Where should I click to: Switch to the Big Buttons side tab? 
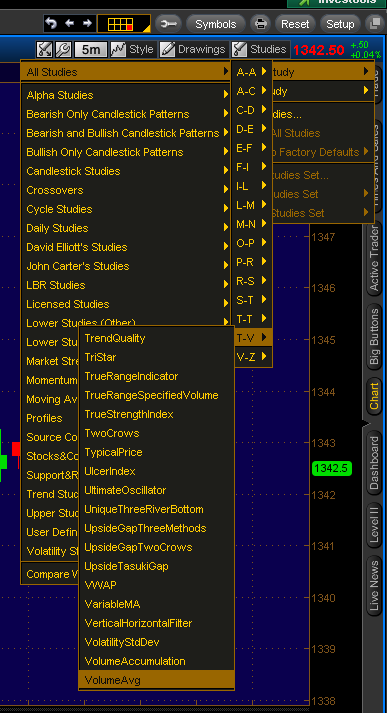[374, 336]
